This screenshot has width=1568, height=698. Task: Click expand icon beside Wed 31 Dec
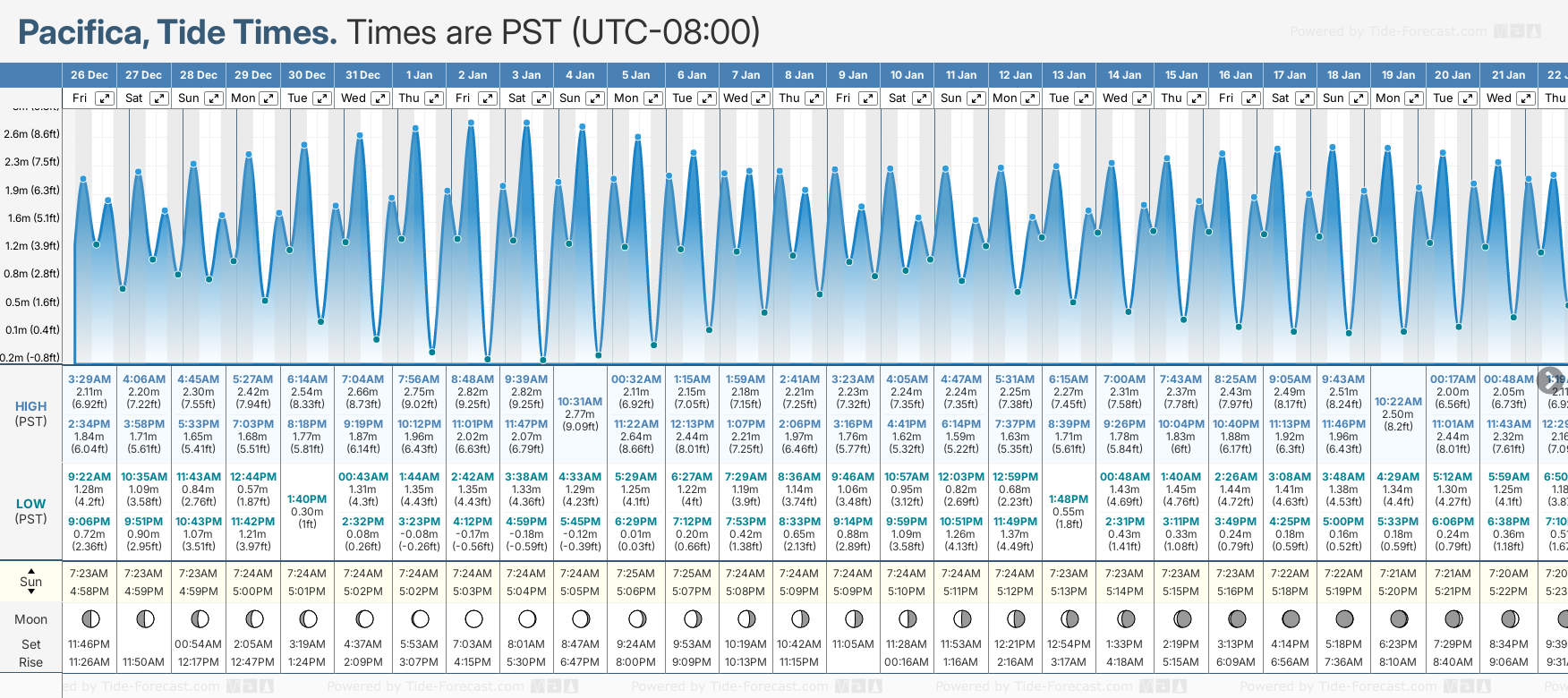pos(379,98)
